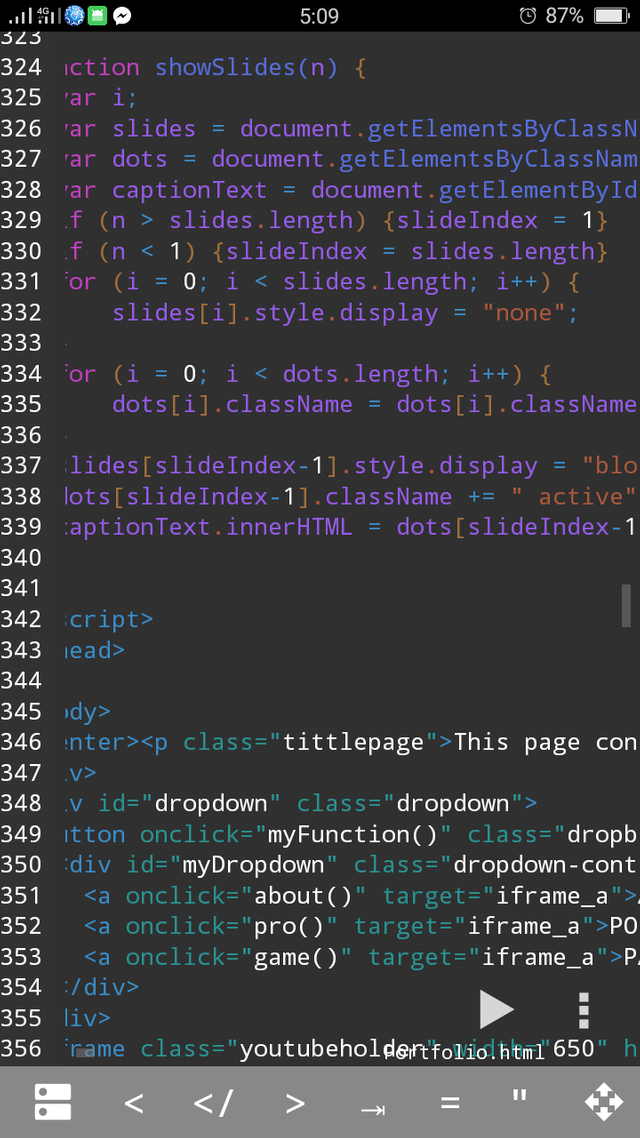
Task: Insert the double quote key
Action: click(x=519, y=1094)
